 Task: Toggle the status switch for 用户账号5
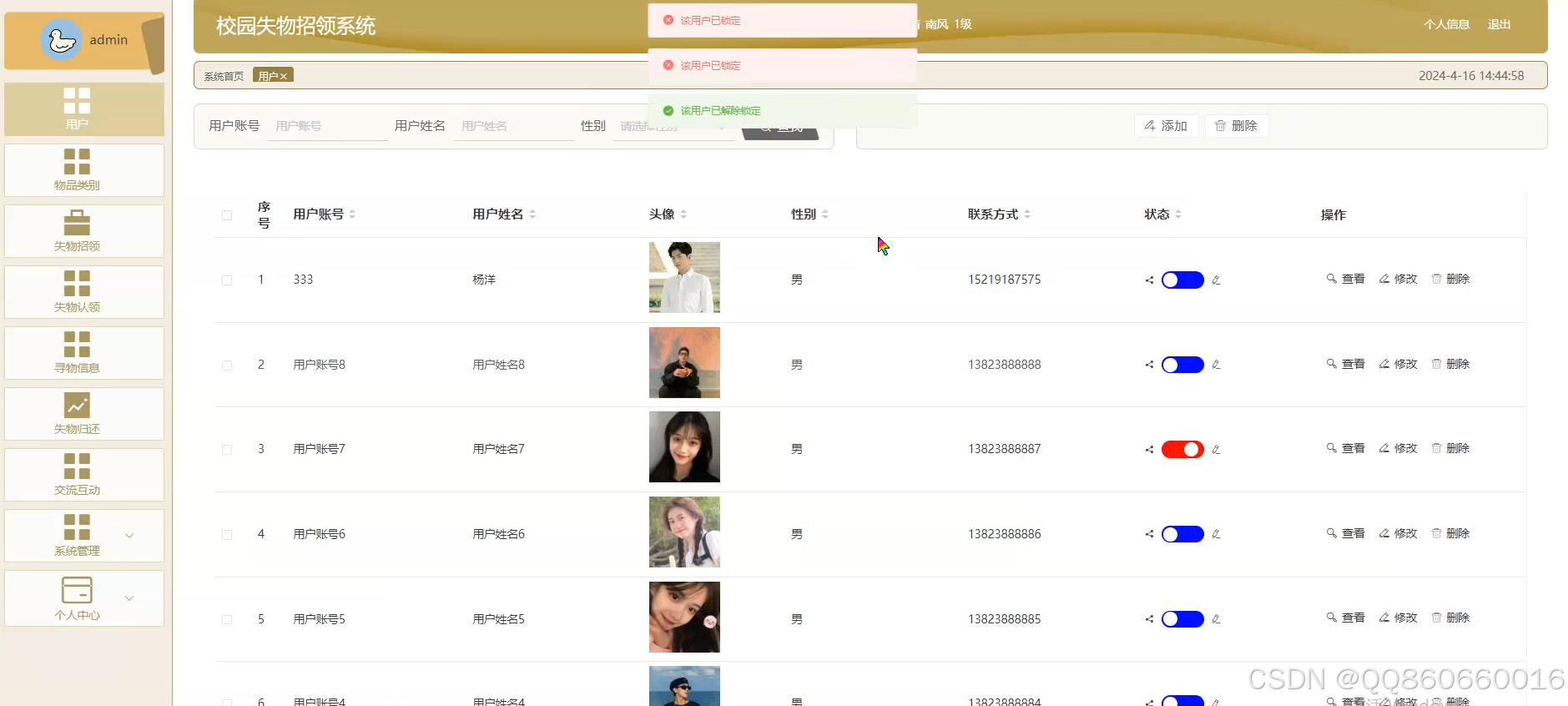point(1182,619)
